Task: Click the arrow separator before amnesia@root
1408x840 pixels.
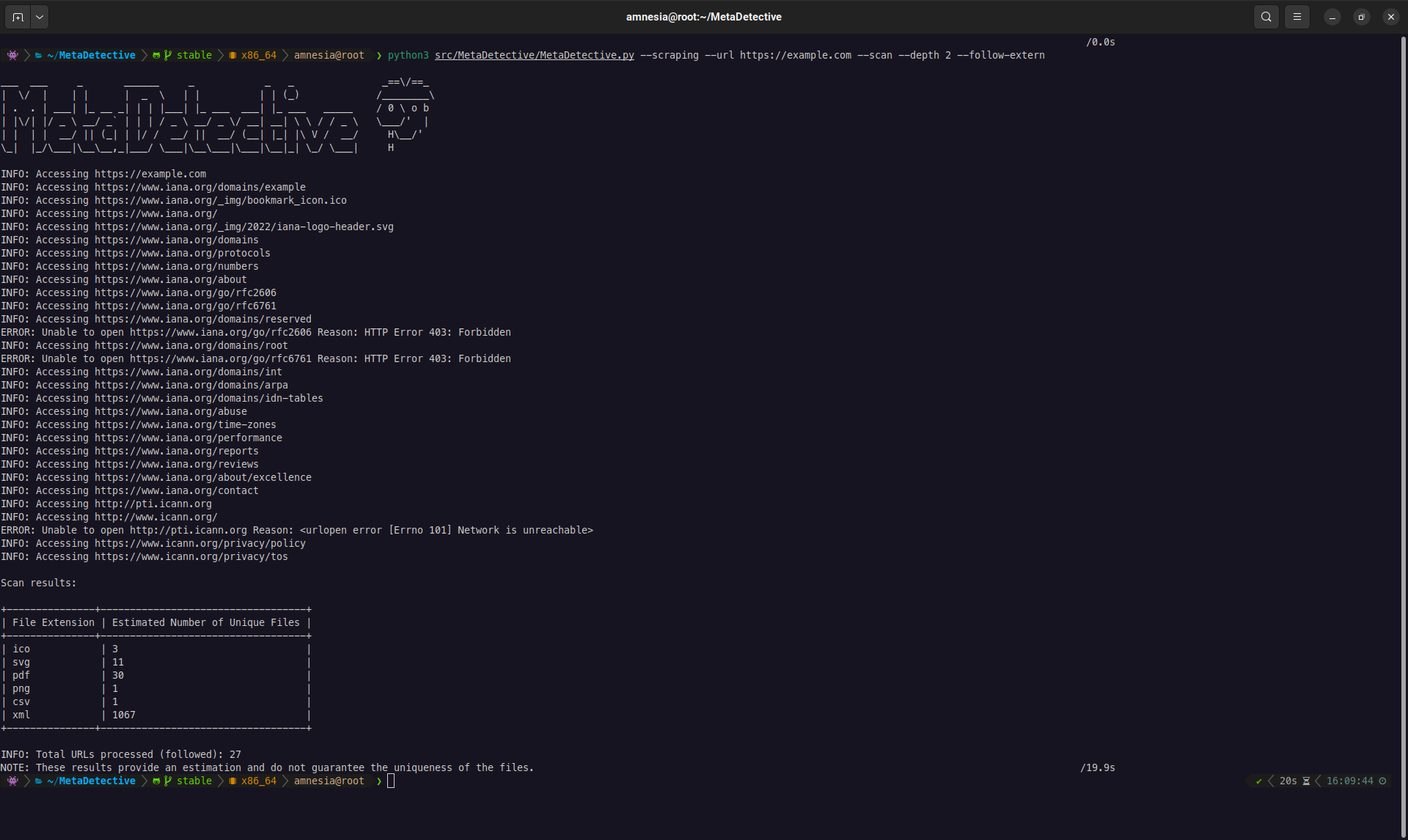Action: pos(285,55)
